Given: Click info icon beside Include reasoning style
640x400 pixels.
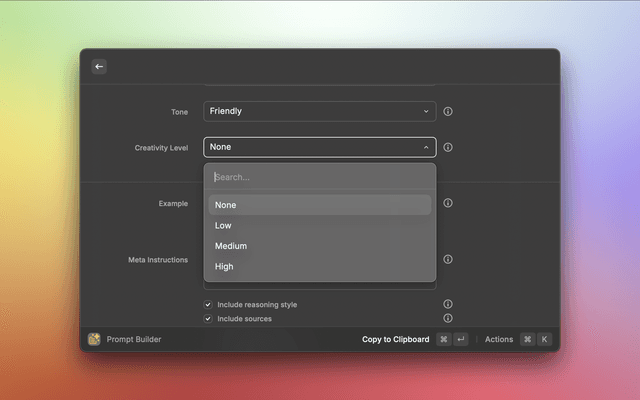Looking at the screenshot, I should (448, 304).
